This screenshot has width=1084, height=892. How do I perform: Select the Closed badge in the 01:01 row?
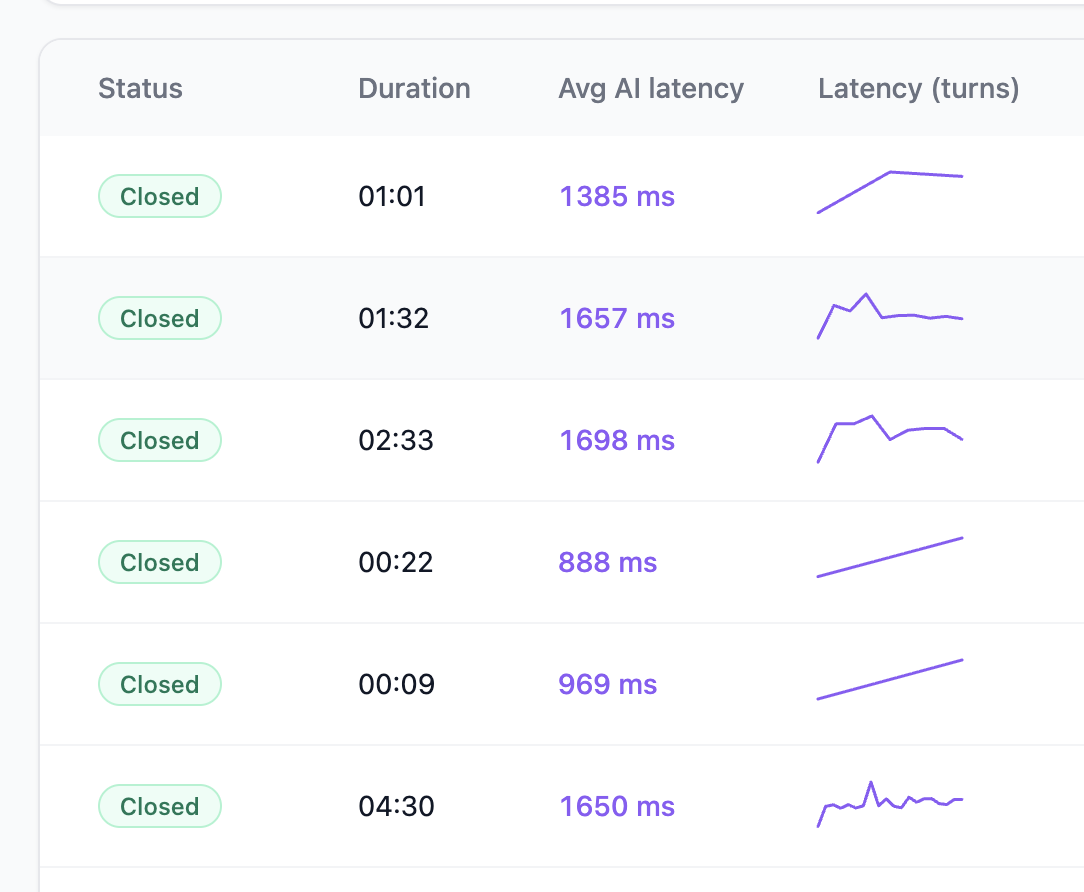point(160,196)
